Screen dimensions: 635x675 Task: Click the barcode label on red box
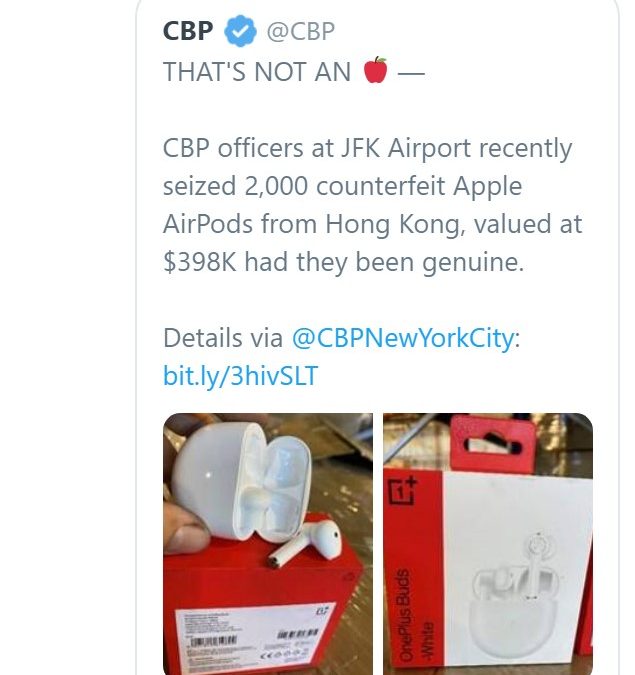coord(254,638)
